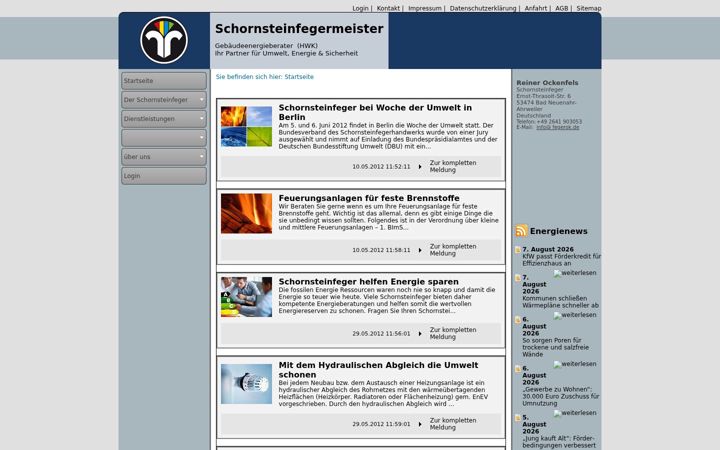The image size is (720, 450).
Task: Open weiterlesen image under So sorgen Poren news
Action: point(575,364)
